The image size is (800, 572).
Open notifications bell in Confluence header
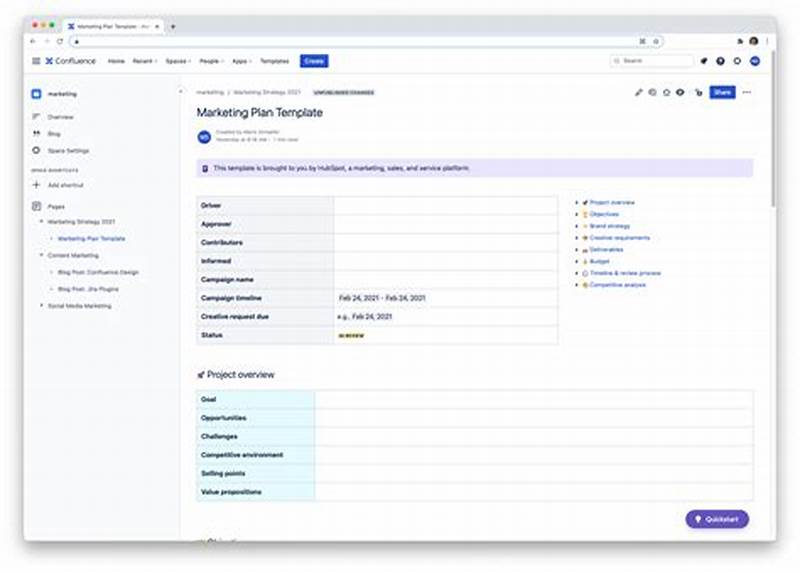point(704,61)
